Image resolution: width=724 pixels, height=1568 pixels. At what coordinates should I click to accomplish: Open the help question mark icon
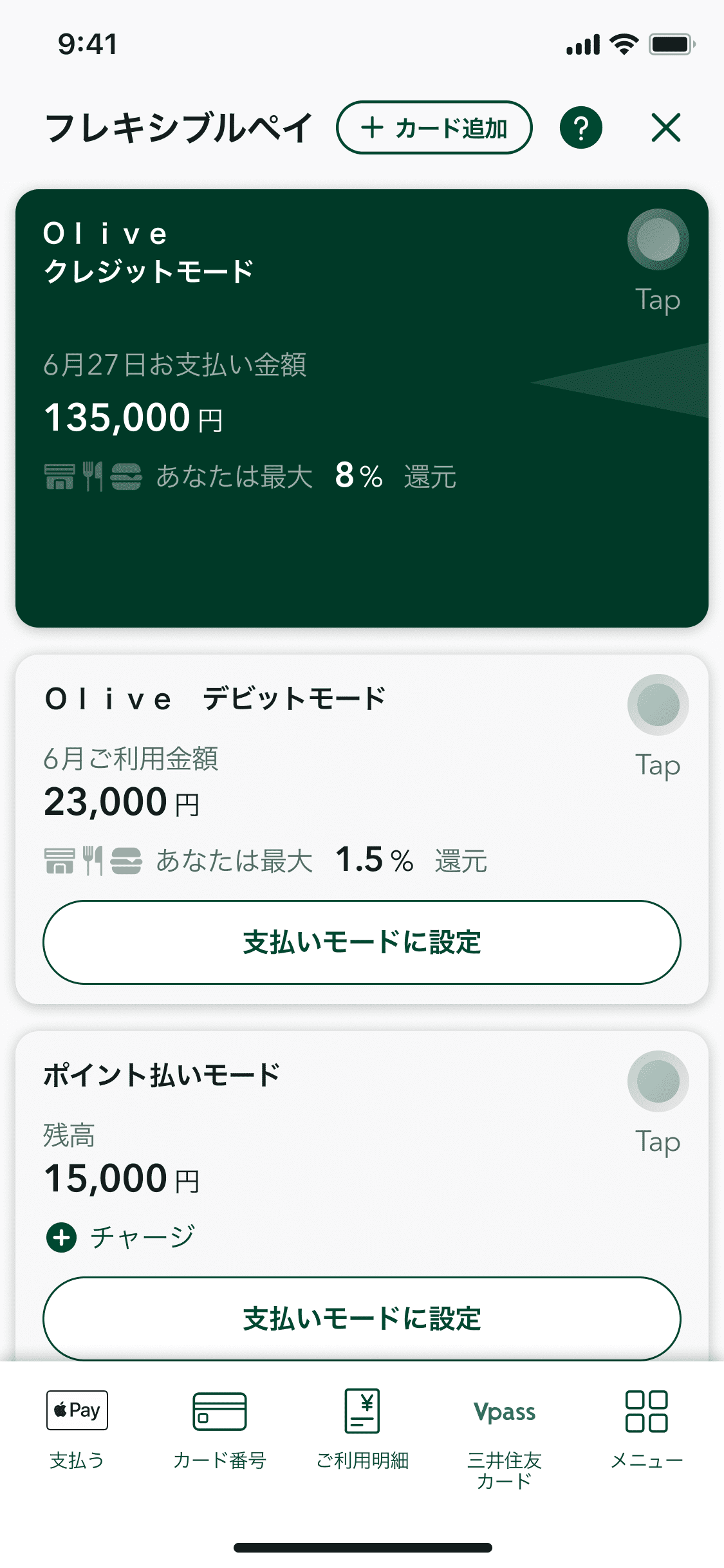tap(580, 127)
